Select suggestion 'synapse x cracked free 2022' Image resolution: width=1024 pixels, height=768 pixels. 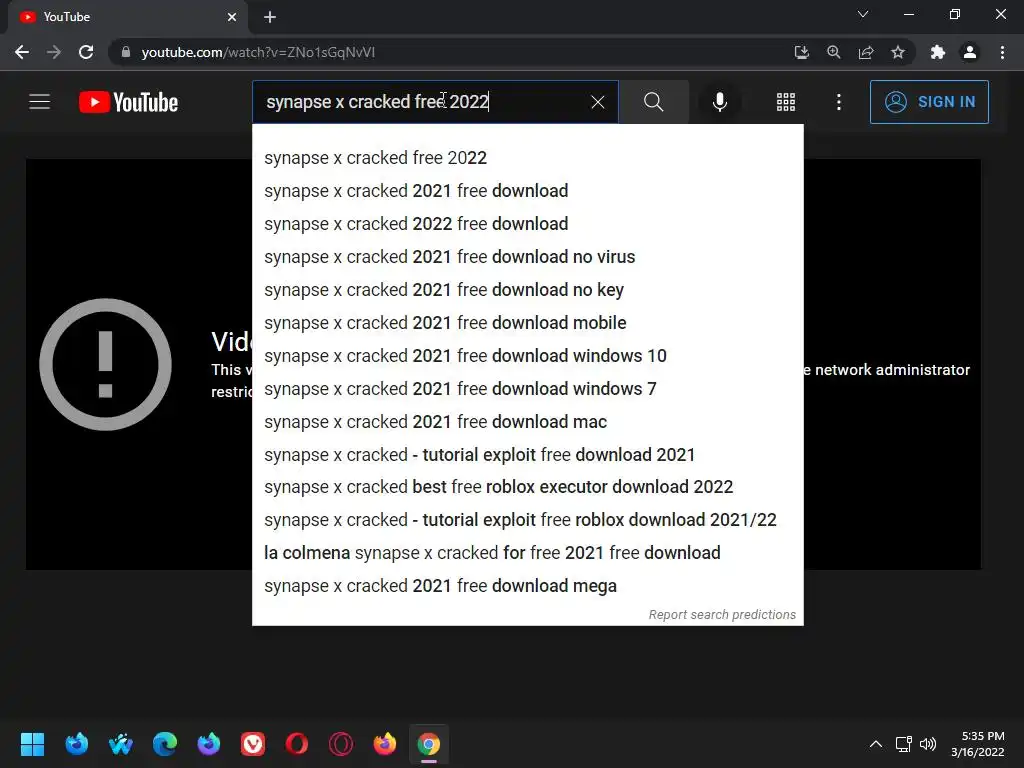coord(528,158)
